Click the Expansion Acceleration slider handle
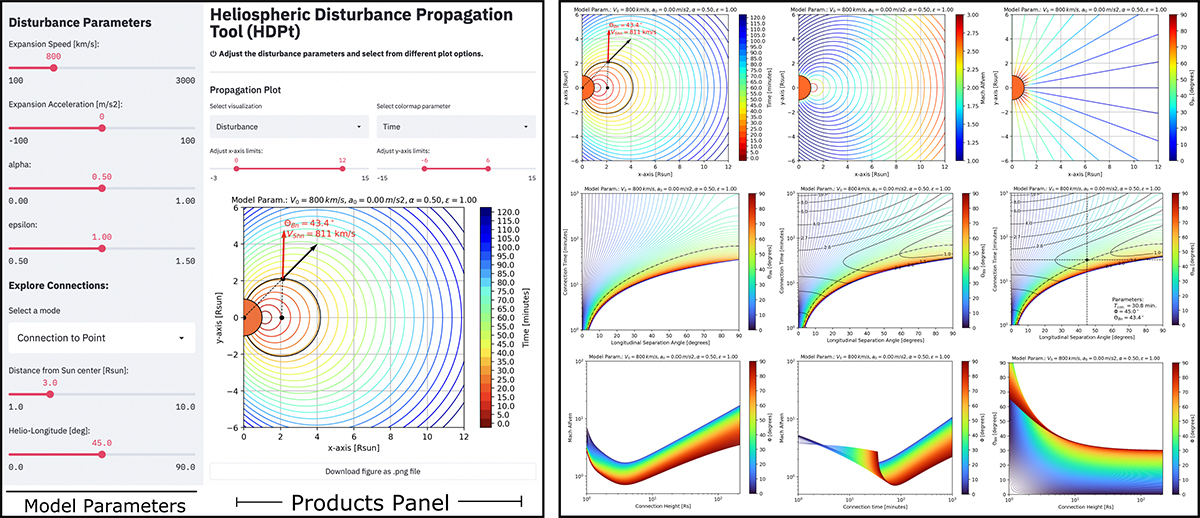 click(101, 128)
